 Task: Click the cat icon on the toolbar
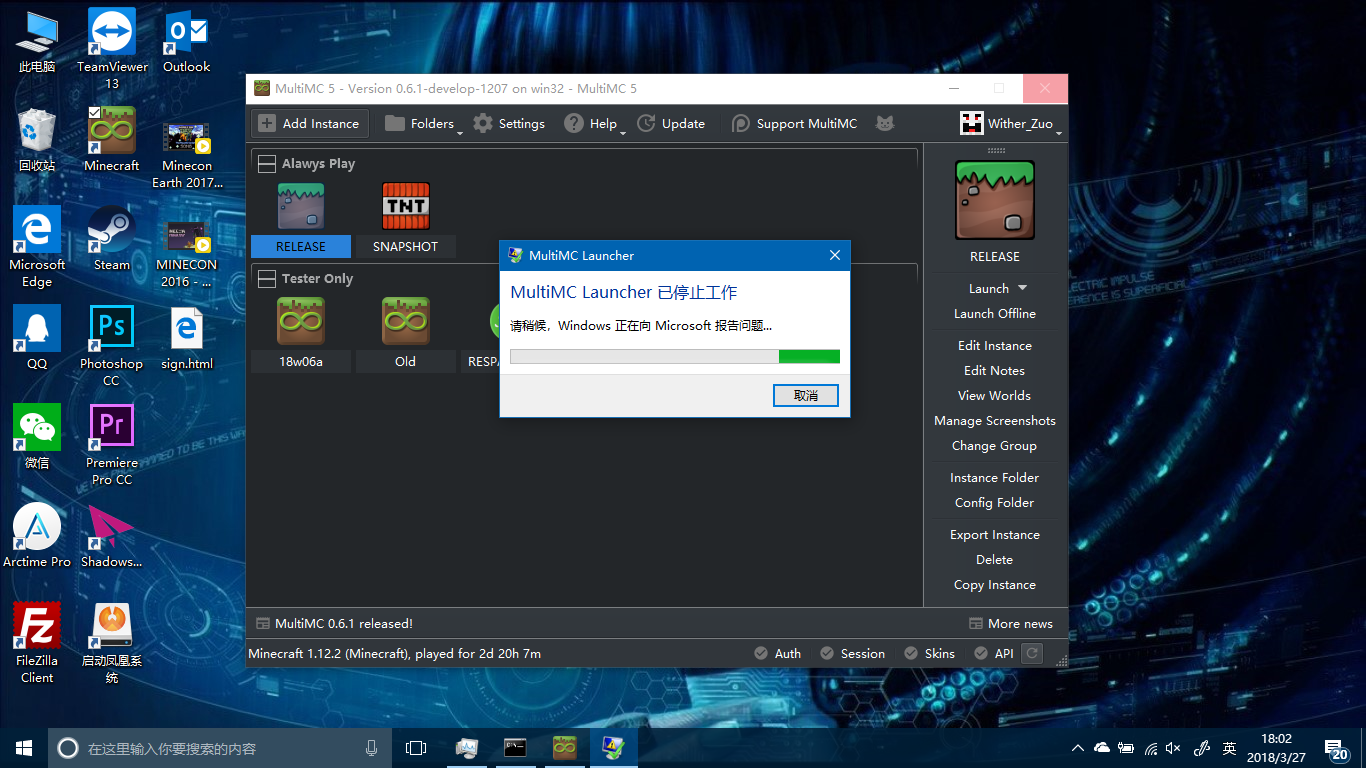coord(884,123)
